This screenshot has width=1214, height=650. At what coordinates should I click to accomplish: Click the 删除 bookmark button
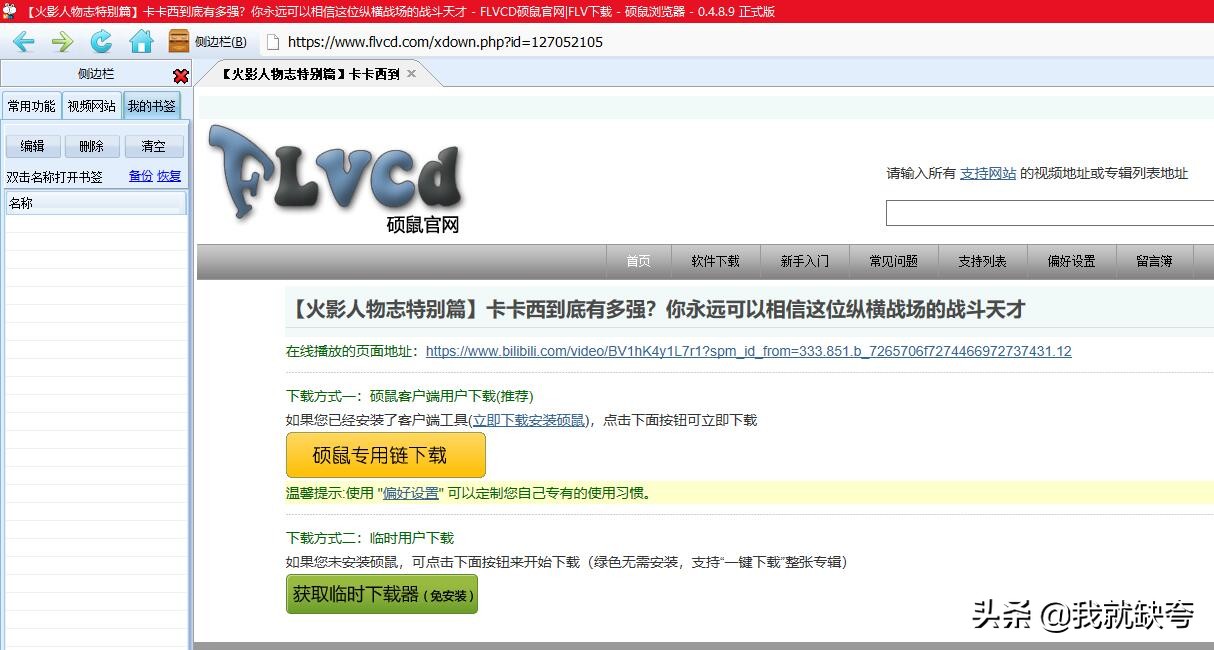[x=92, y=146]
